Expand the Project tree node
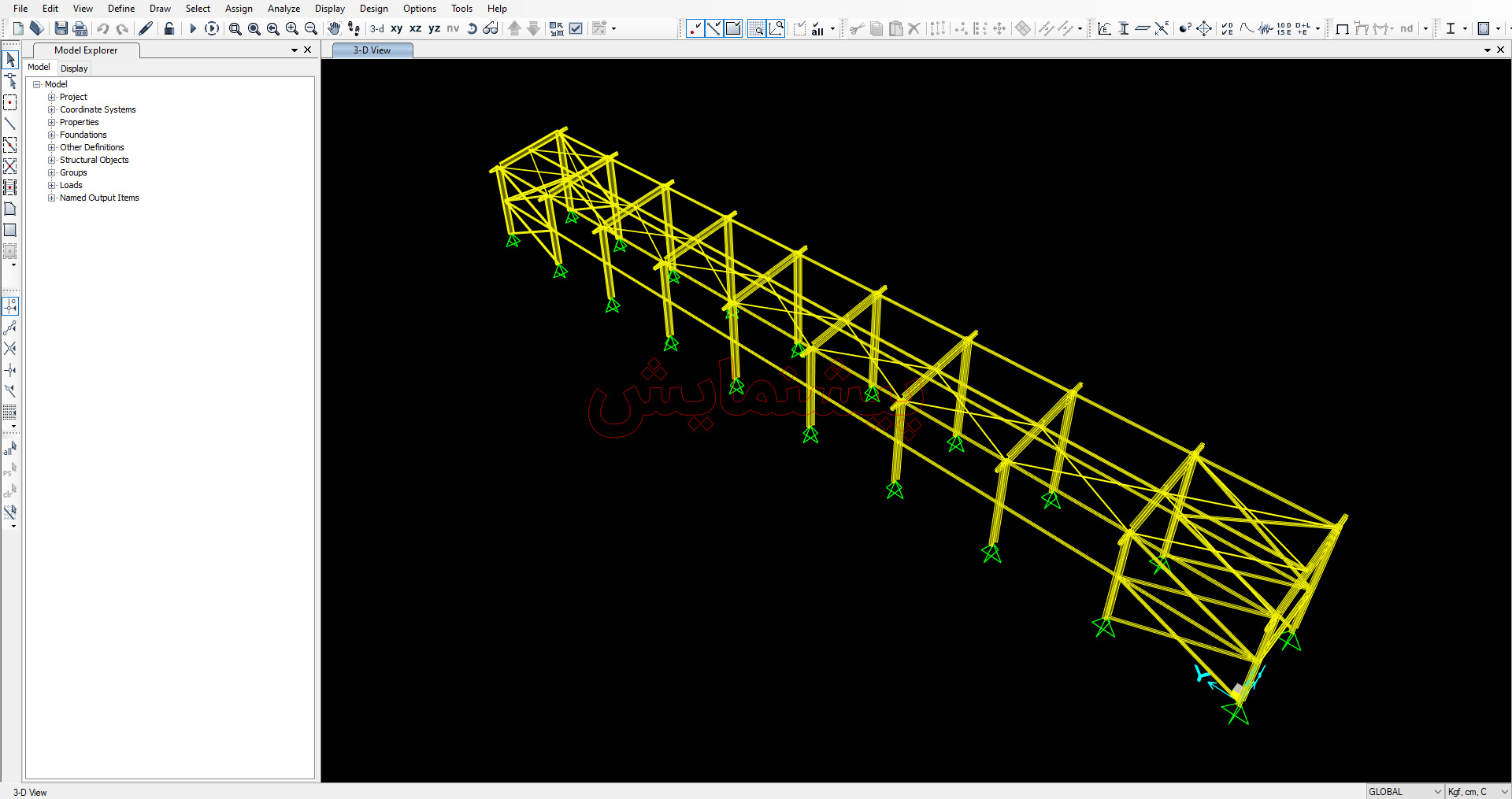Image resolution: width=1512 pixels, height=799 pixels. tap(52, 97)
